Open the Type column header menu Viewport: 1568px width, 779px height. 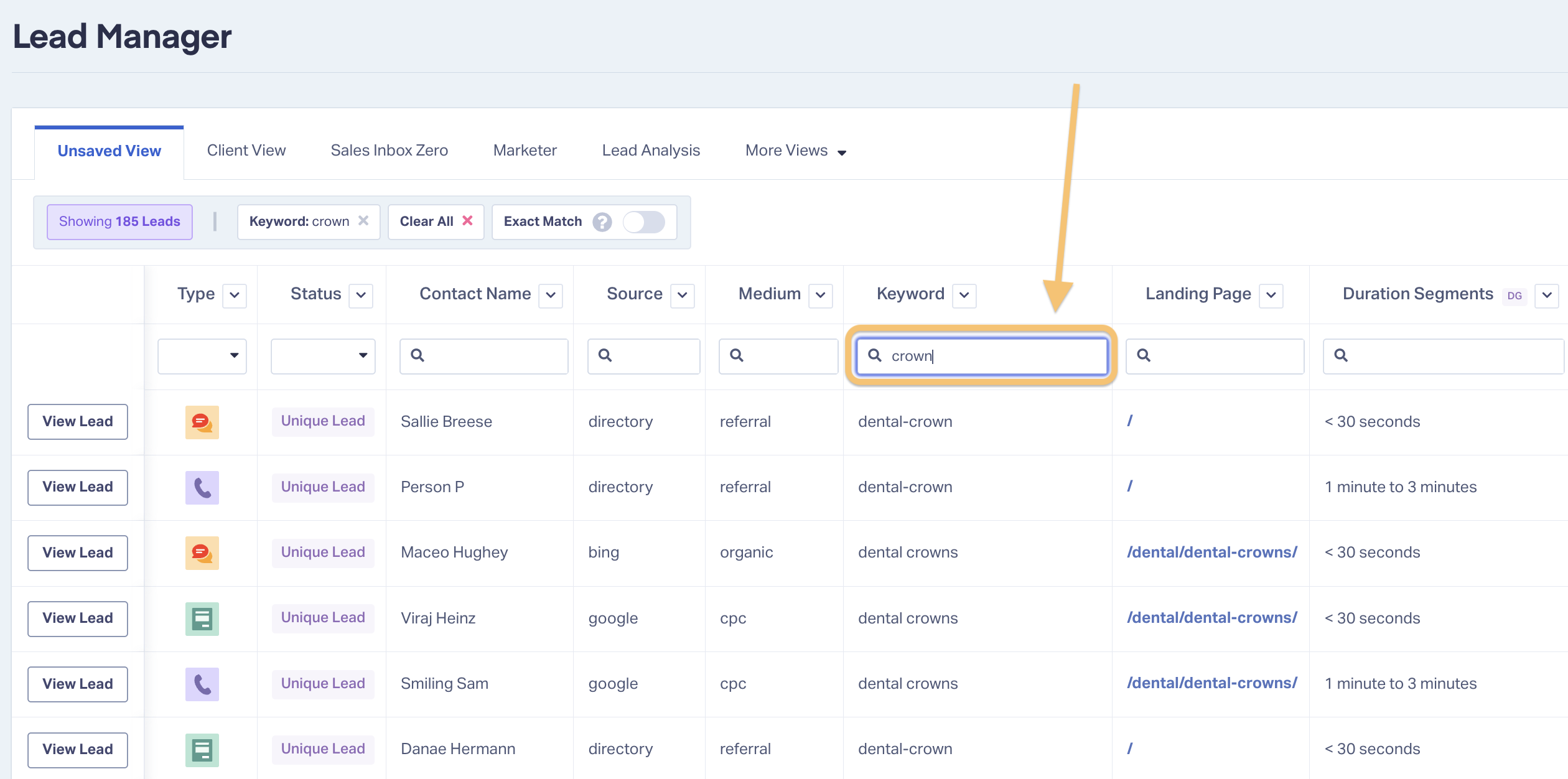[235, 296]
